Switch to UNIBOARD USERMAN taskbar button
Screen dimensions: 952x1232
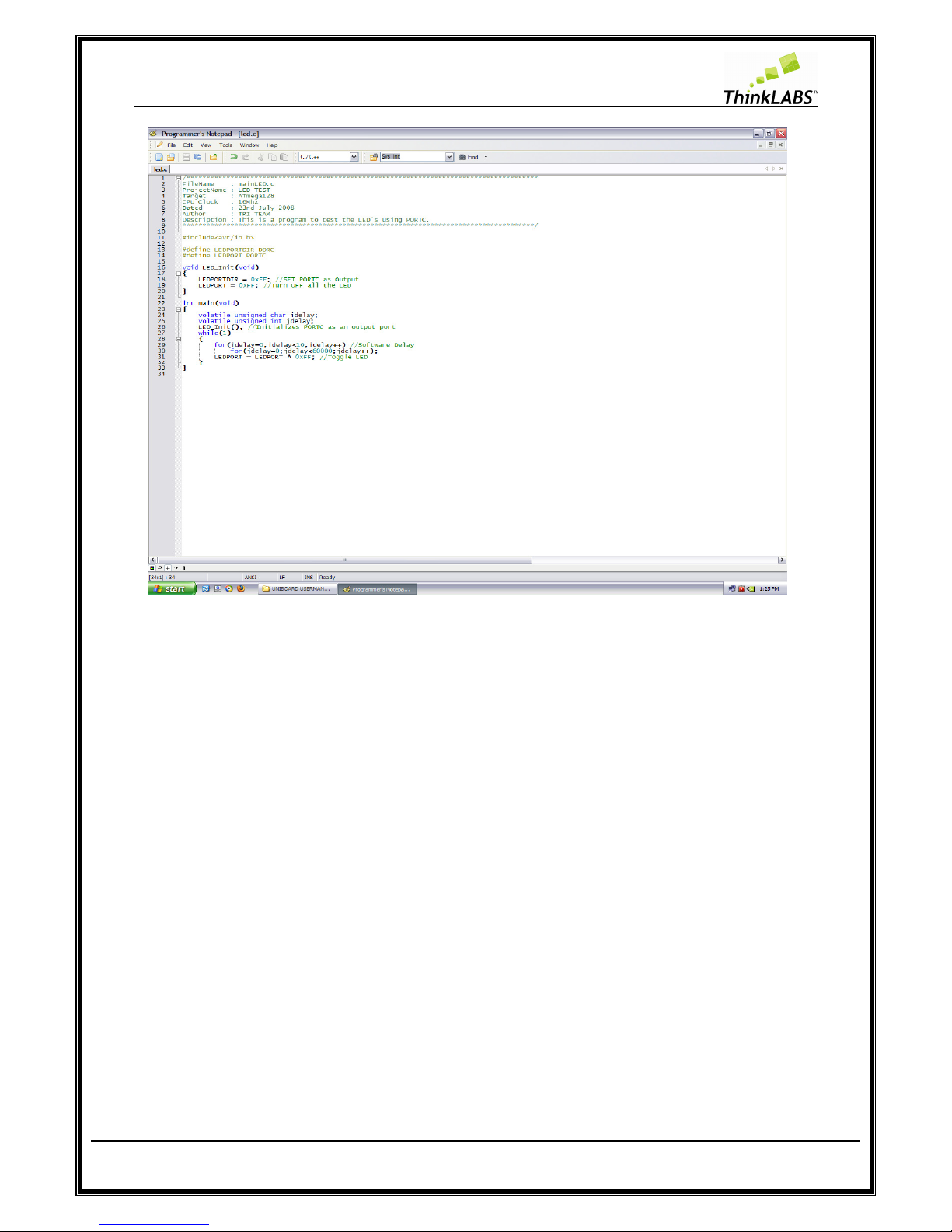[298, 589]
